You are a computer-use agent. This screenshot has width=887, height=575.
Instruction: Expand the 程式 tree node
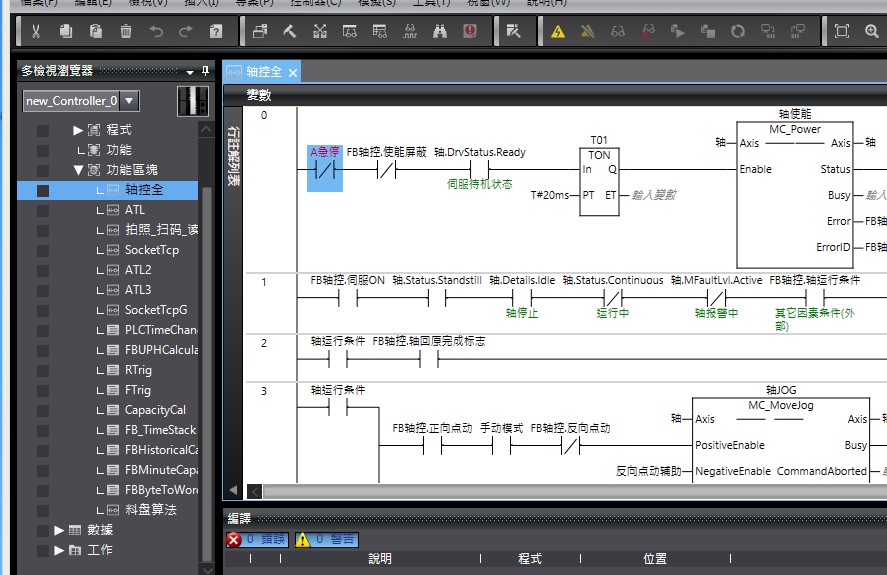click(78, 130)
